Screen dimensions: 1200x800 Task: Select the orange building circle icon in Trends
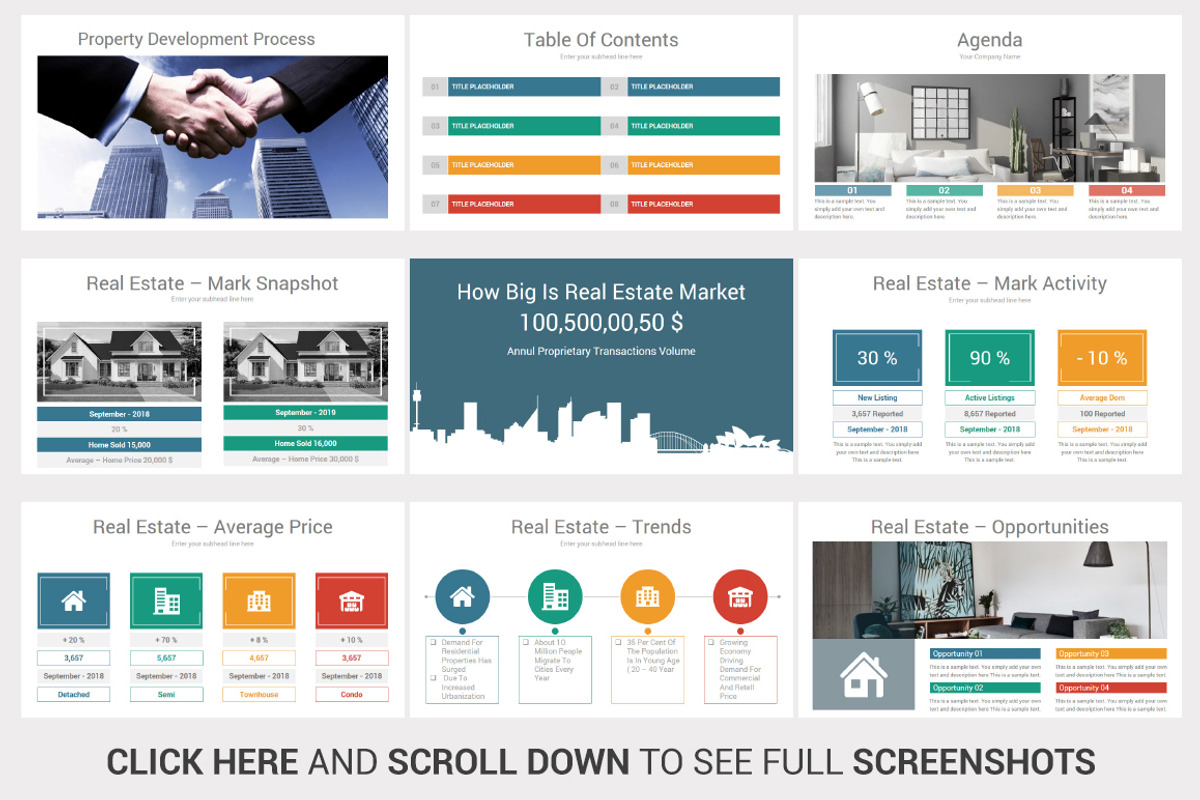(647, 597)
